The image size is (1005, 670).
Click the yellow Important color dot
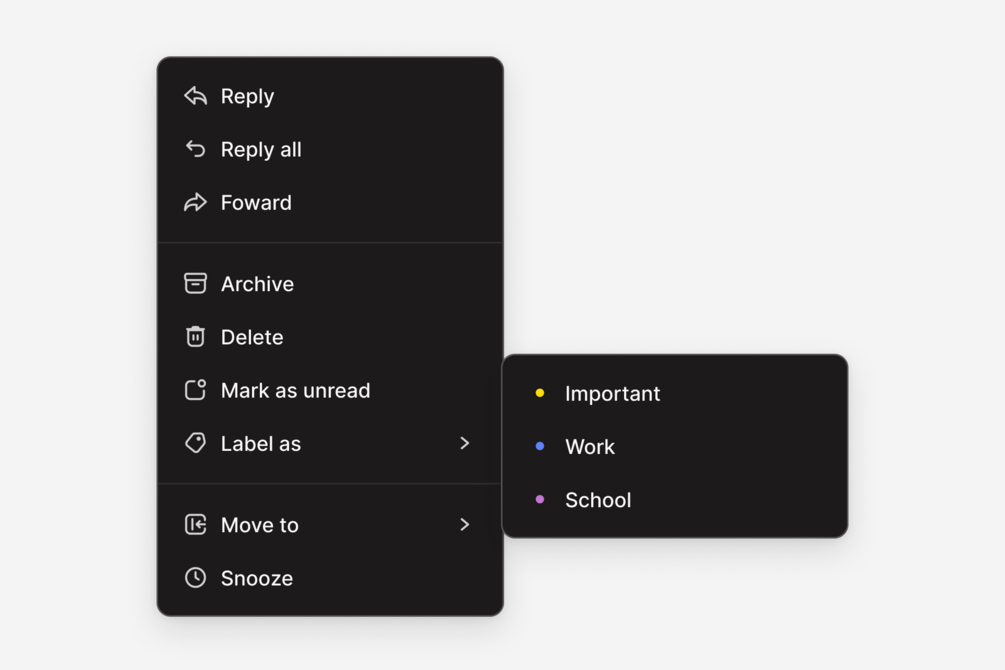point(540,393)
